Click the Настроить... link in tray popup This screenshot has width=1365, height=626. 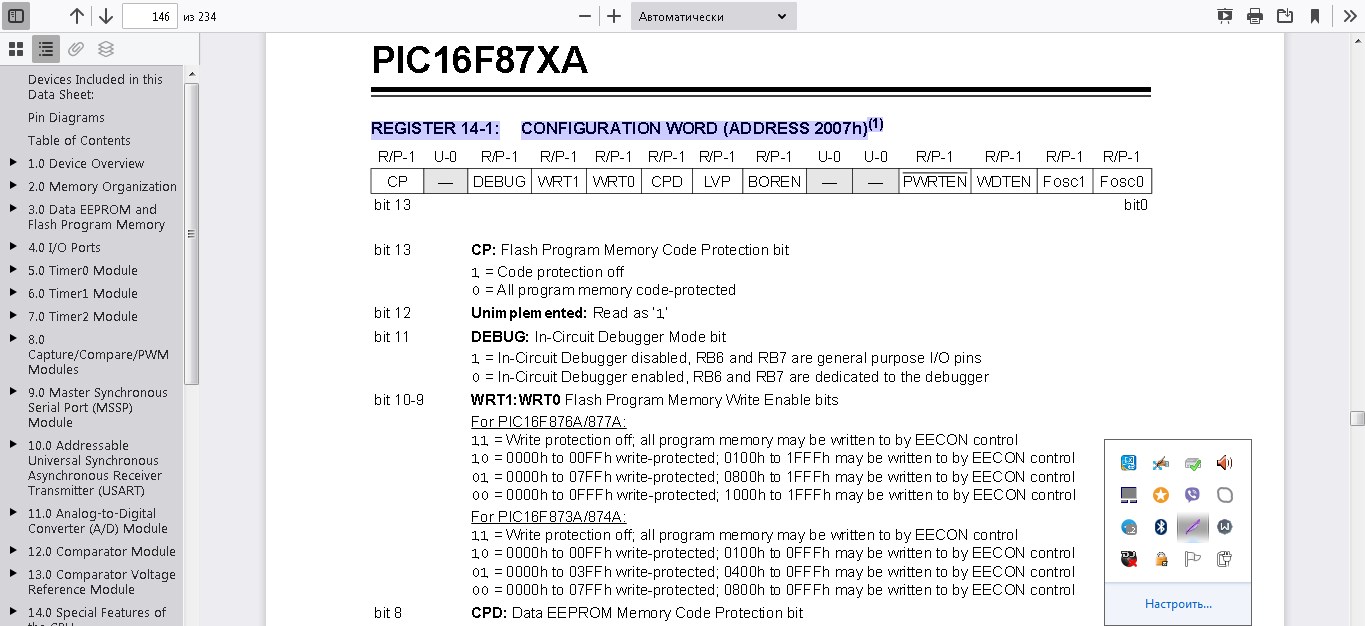point(1178,604)
